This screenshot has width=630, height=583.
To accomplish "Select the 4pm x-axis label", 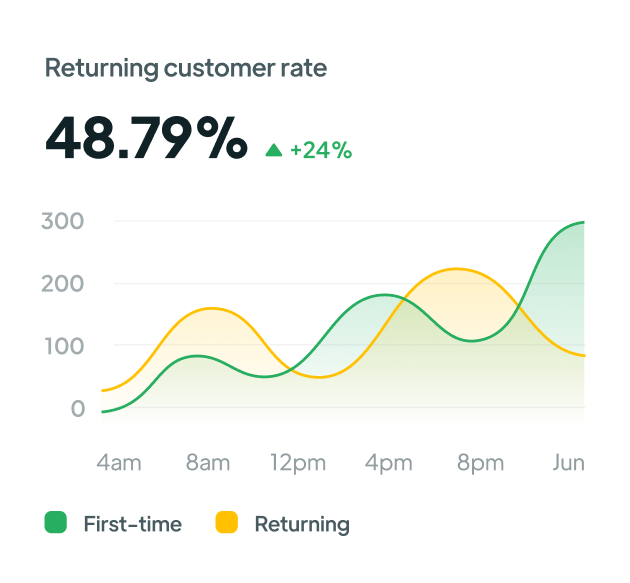I will [389, 462].
